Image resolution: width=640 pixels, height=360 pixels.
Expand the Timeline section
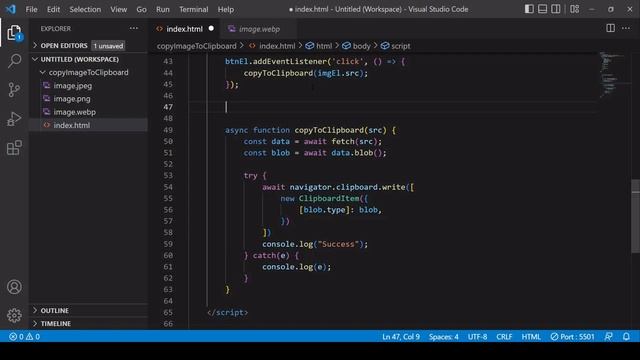(56, 324)
